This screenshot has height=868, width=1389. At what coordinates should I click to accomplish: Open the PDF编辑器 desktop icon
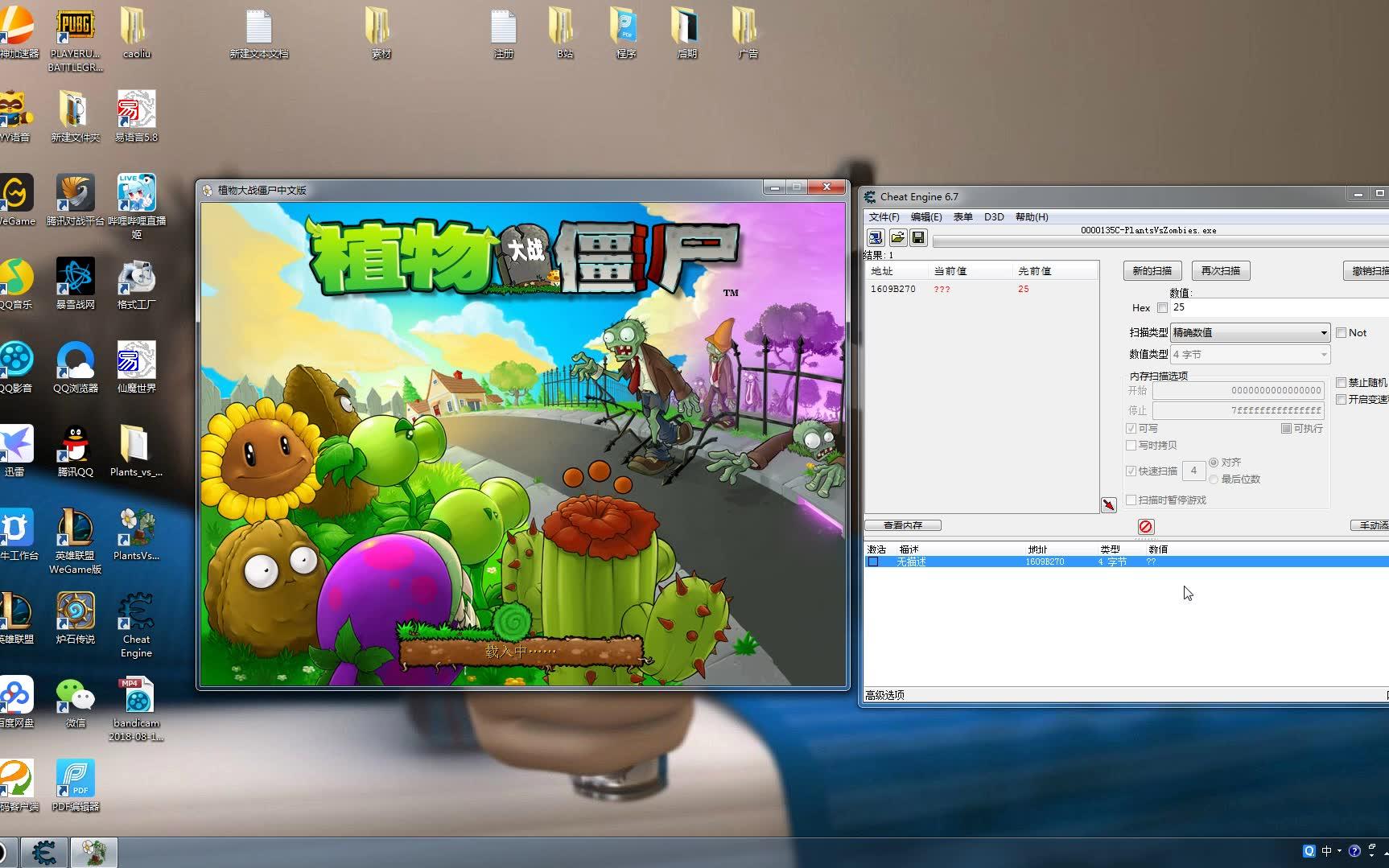point(75,786)
